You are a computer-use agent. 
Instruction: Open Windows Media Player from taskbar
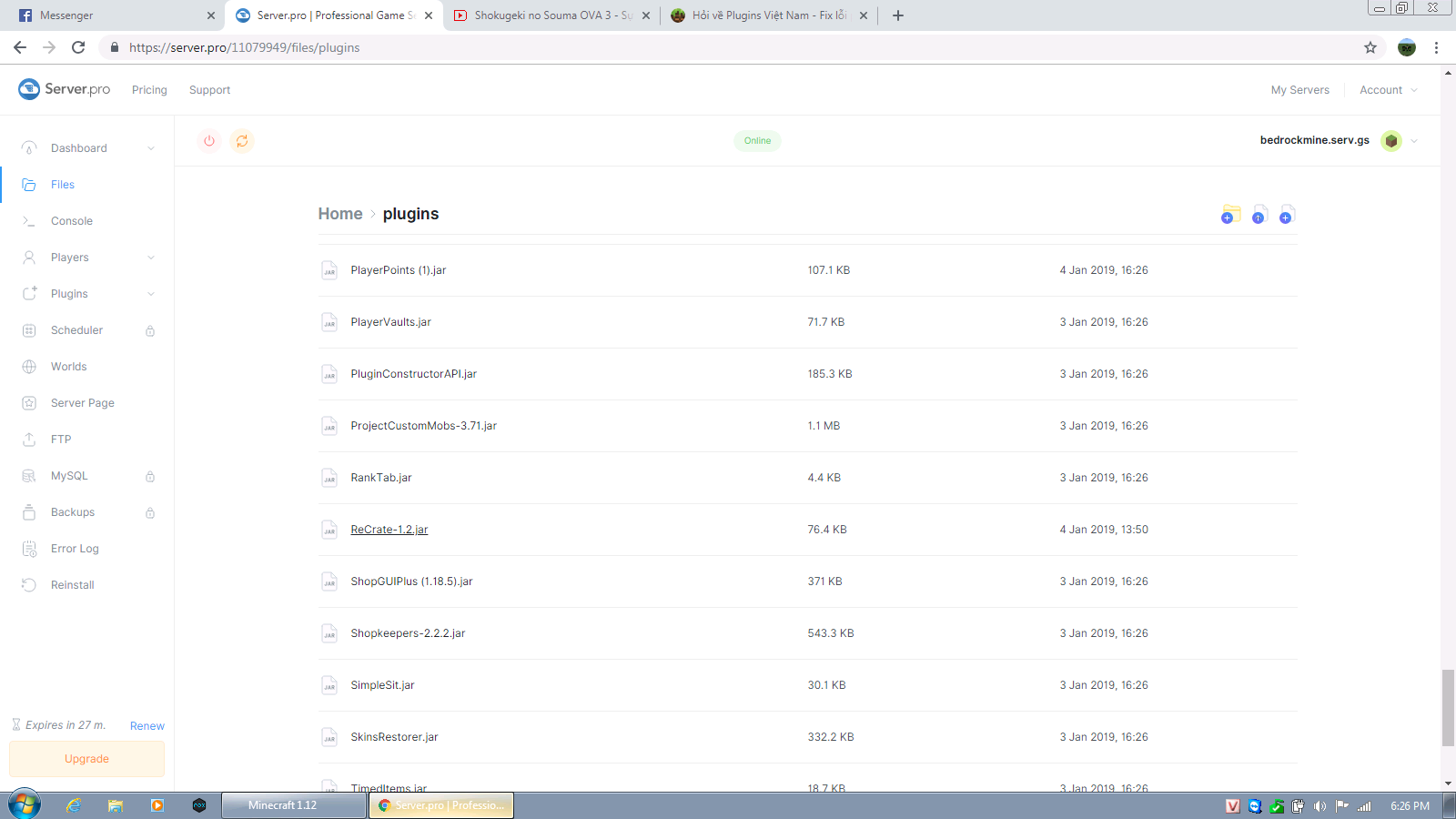(157, 805)
